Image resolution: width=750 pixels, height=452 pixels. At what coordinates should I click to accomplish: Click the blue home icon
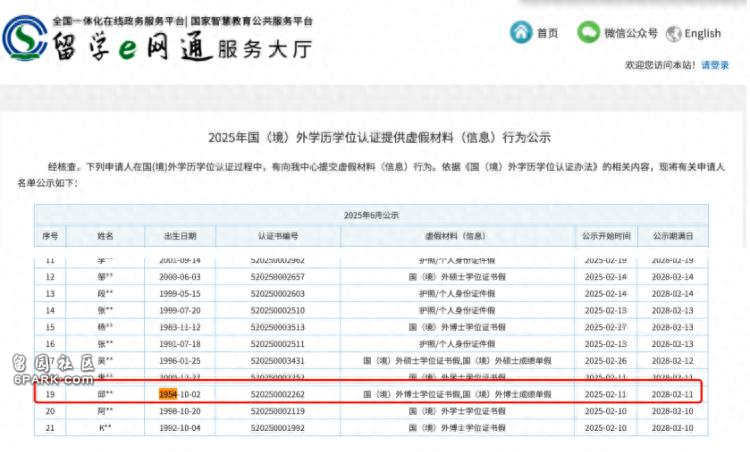521,32
